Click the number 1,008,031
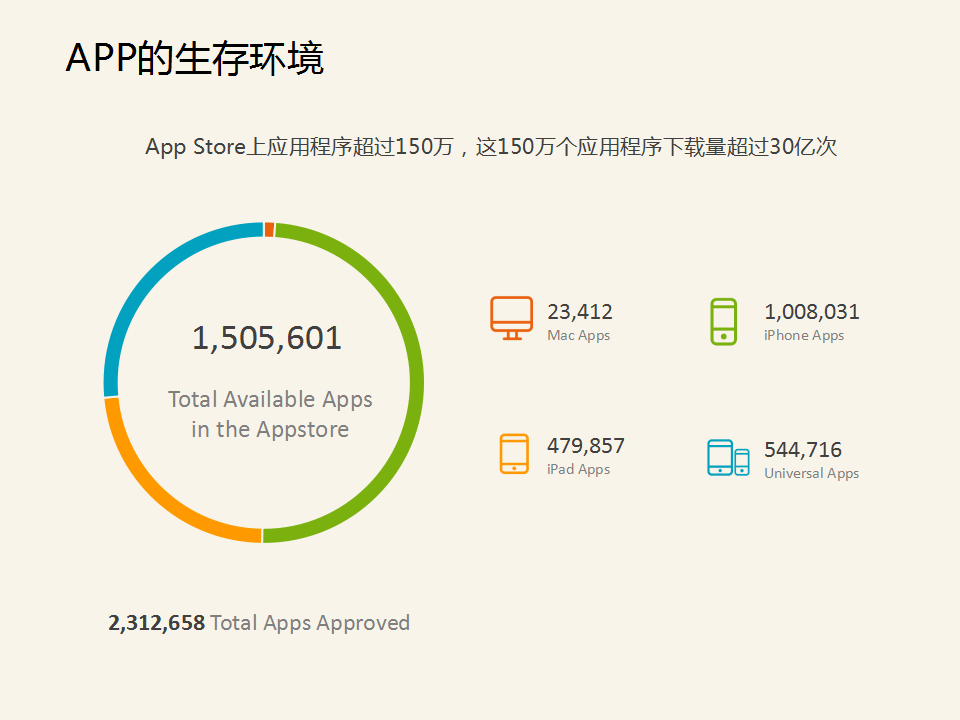 812,312
